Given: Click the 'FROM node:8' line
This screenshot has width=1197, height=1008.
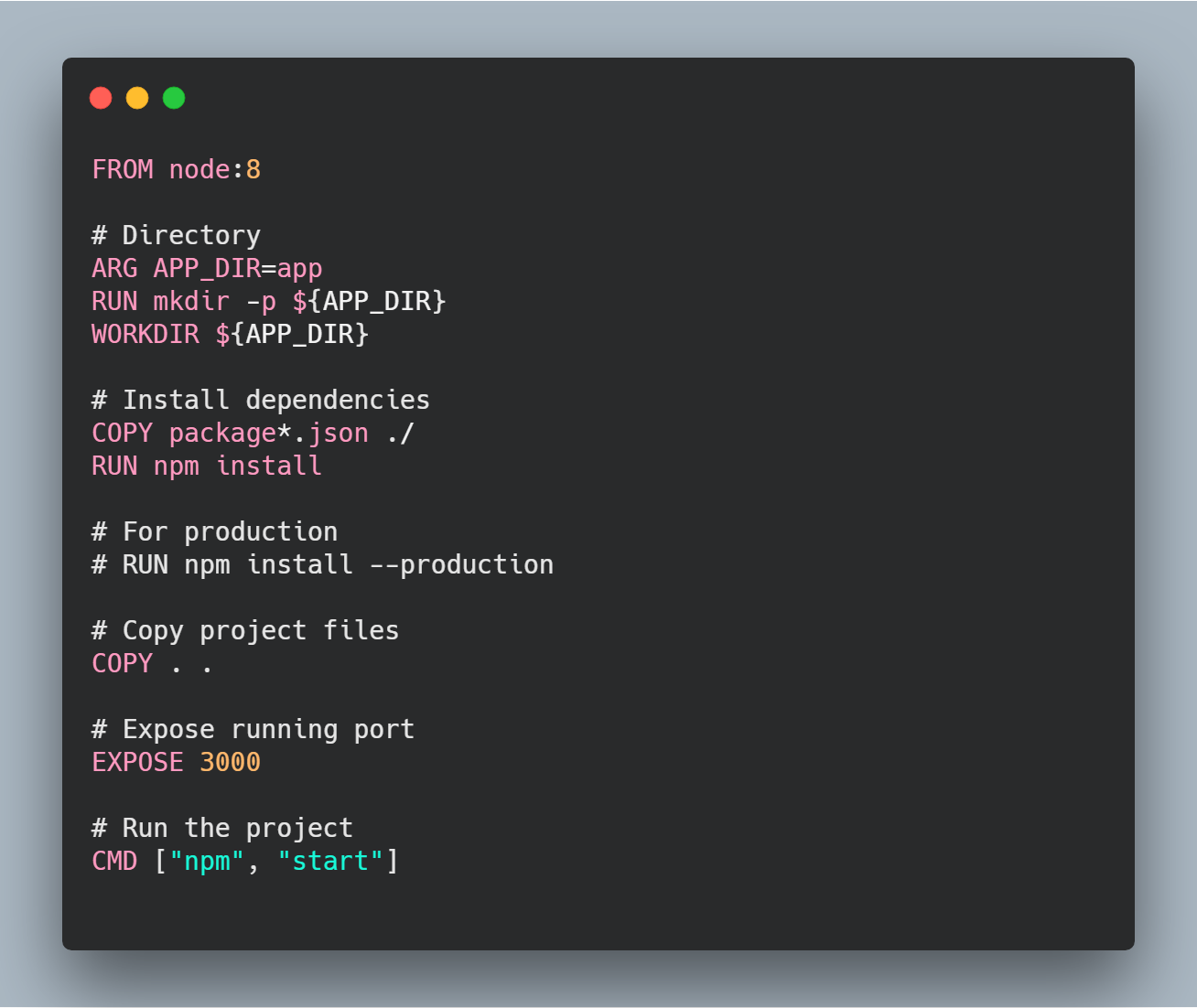Looking at the screenshot, I should [x=177, y=169].
